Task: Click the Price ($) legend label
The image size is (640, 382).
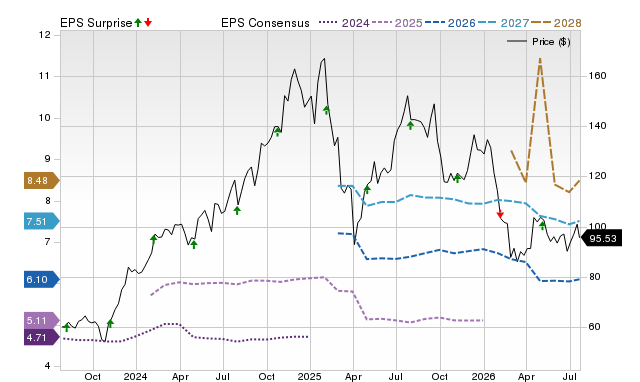Action: coord(551,42)
